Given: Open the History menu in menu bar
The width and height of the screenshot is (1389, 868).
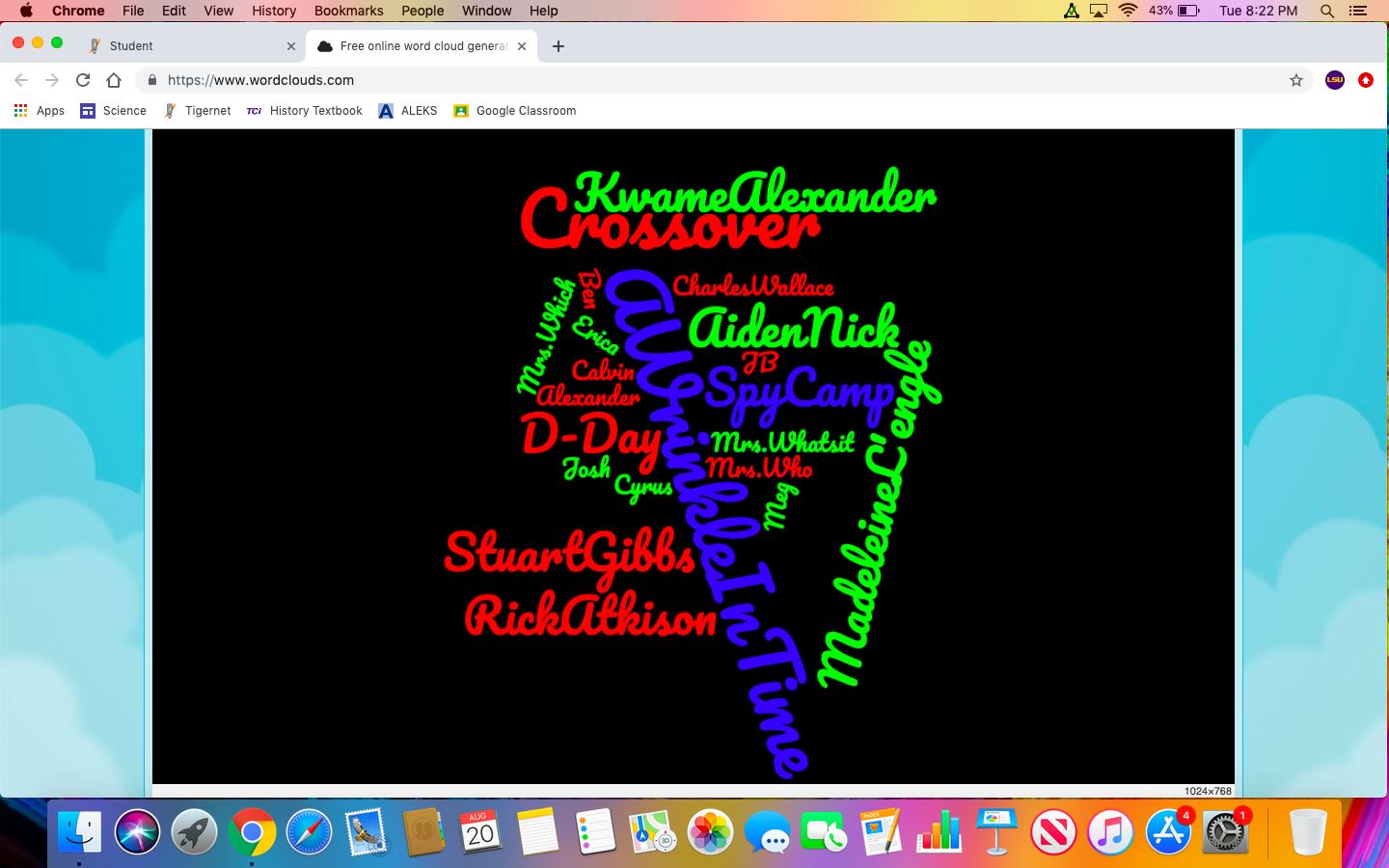Looking at the screenshot, I should click(274, 11).
